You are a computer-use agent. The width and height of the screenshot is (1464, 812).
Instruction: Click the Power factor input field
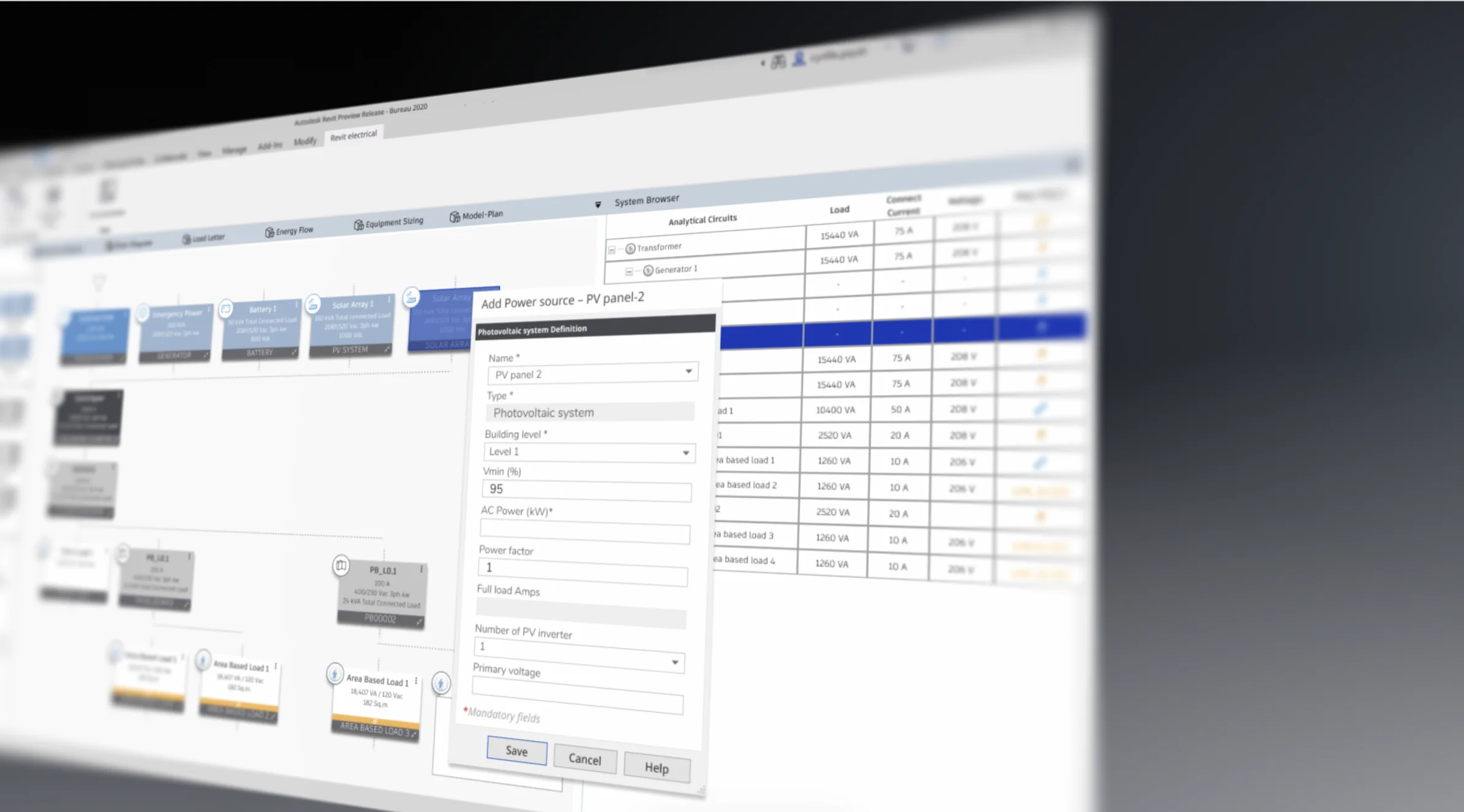coord(582,571)
